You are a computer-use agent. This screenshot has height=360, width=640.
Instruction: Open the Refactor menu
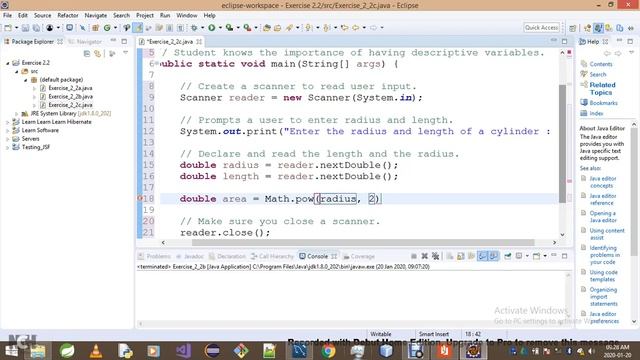68,16
